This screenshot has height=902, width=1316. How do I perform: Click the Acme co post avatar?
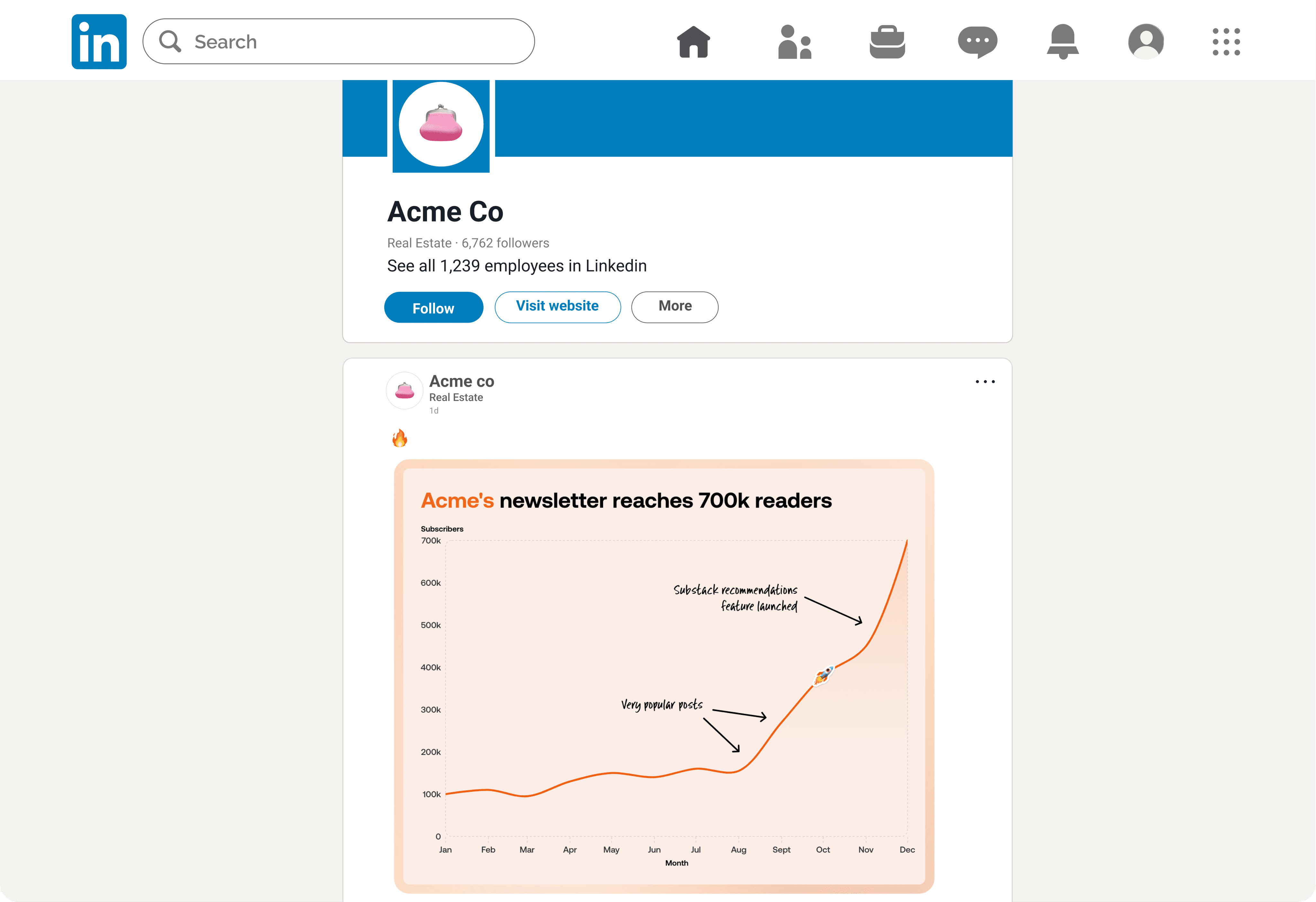click(x=404, y=390)
